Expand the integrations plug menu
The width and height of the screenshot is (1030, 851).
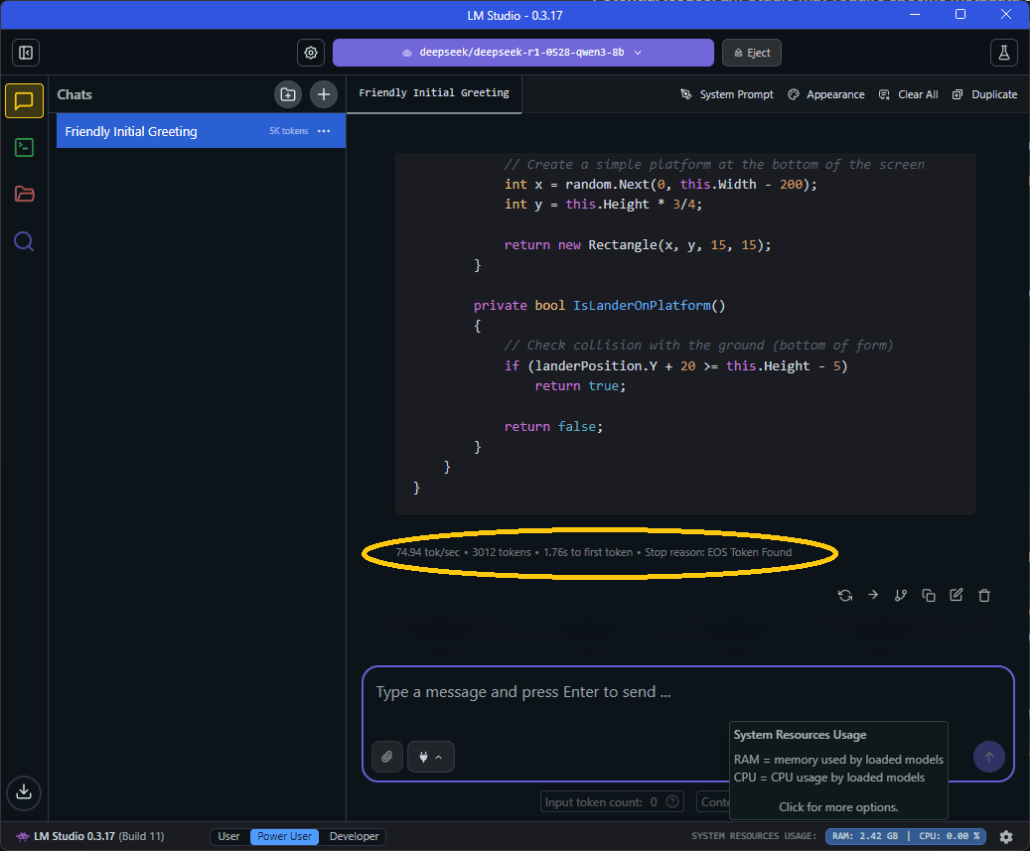click(x=430, y=756)
